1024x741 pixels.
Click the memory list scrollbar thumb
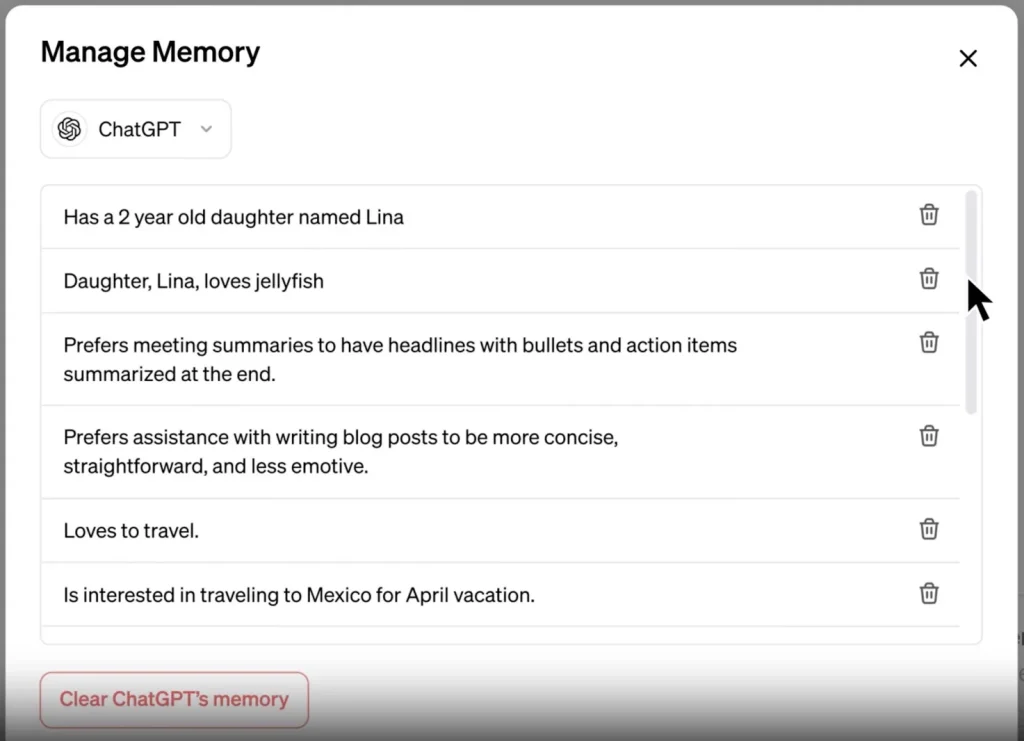971,300
